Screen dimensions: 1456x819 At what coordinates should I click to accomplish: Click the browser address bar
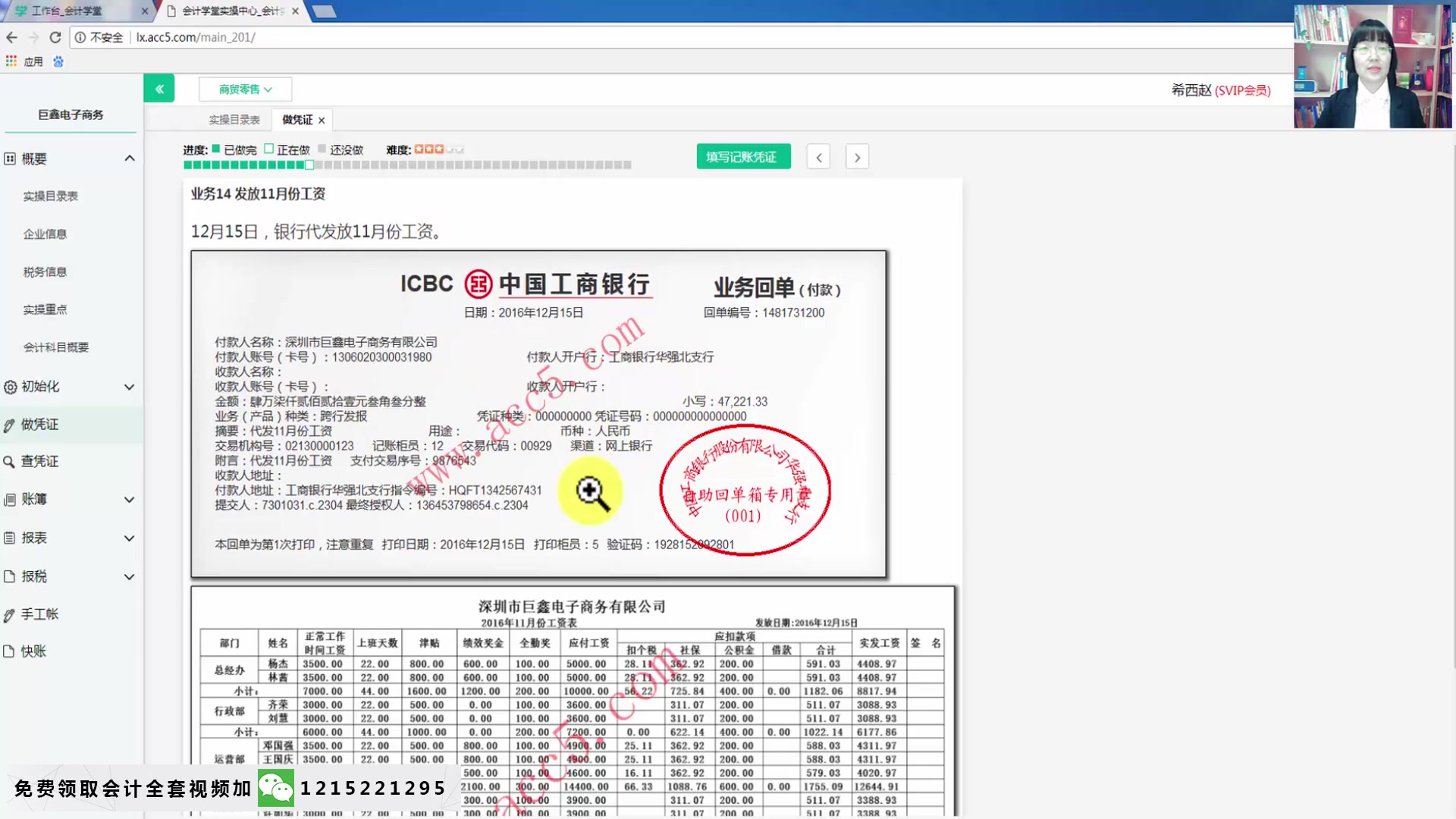click(379, 36)
